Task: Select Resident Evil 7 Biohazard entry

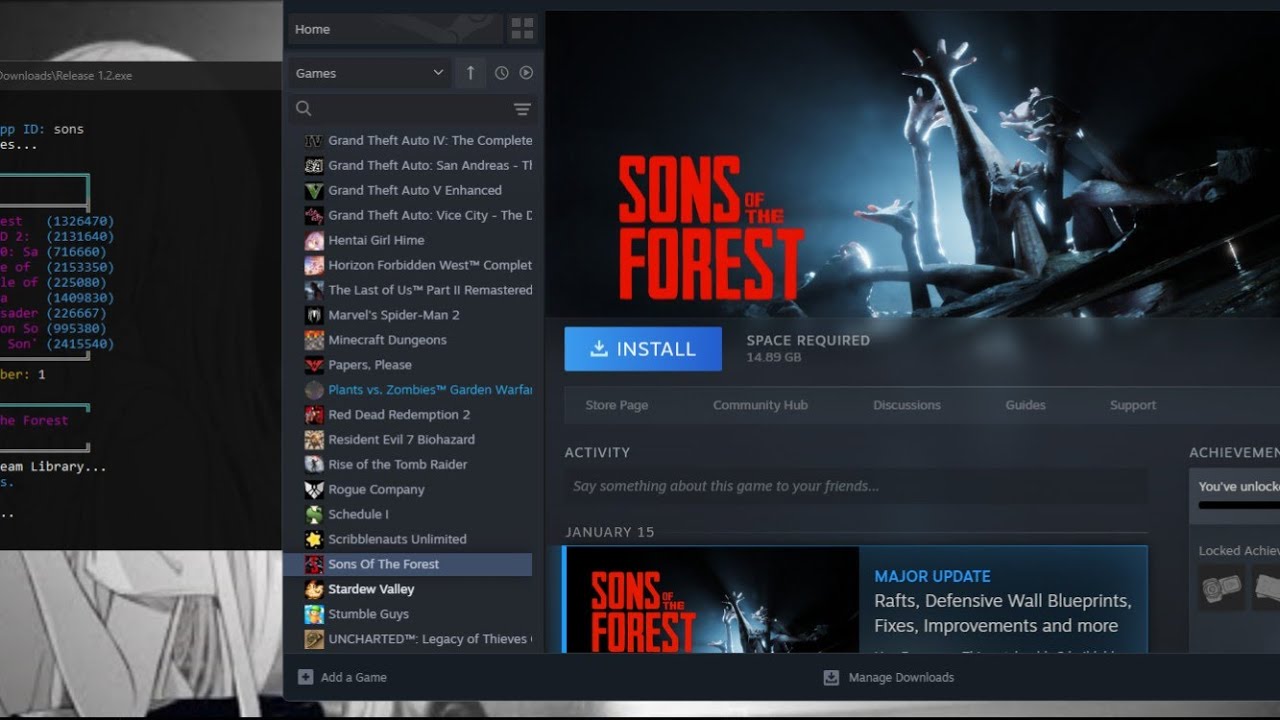Action: 408,440
